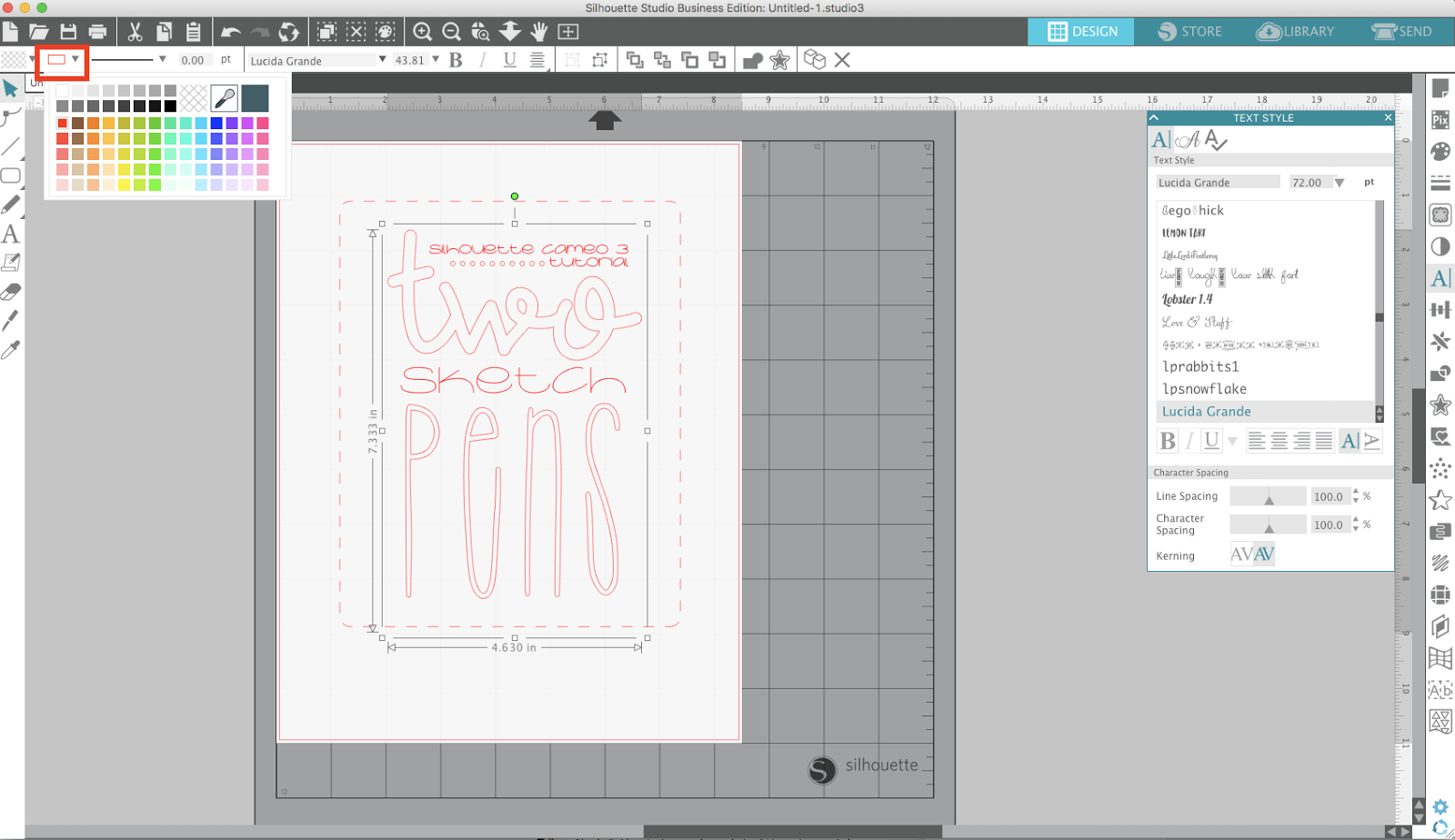Open the line thickness dropdown
This screenshot has height=840, width=1455.
point(164,60)
